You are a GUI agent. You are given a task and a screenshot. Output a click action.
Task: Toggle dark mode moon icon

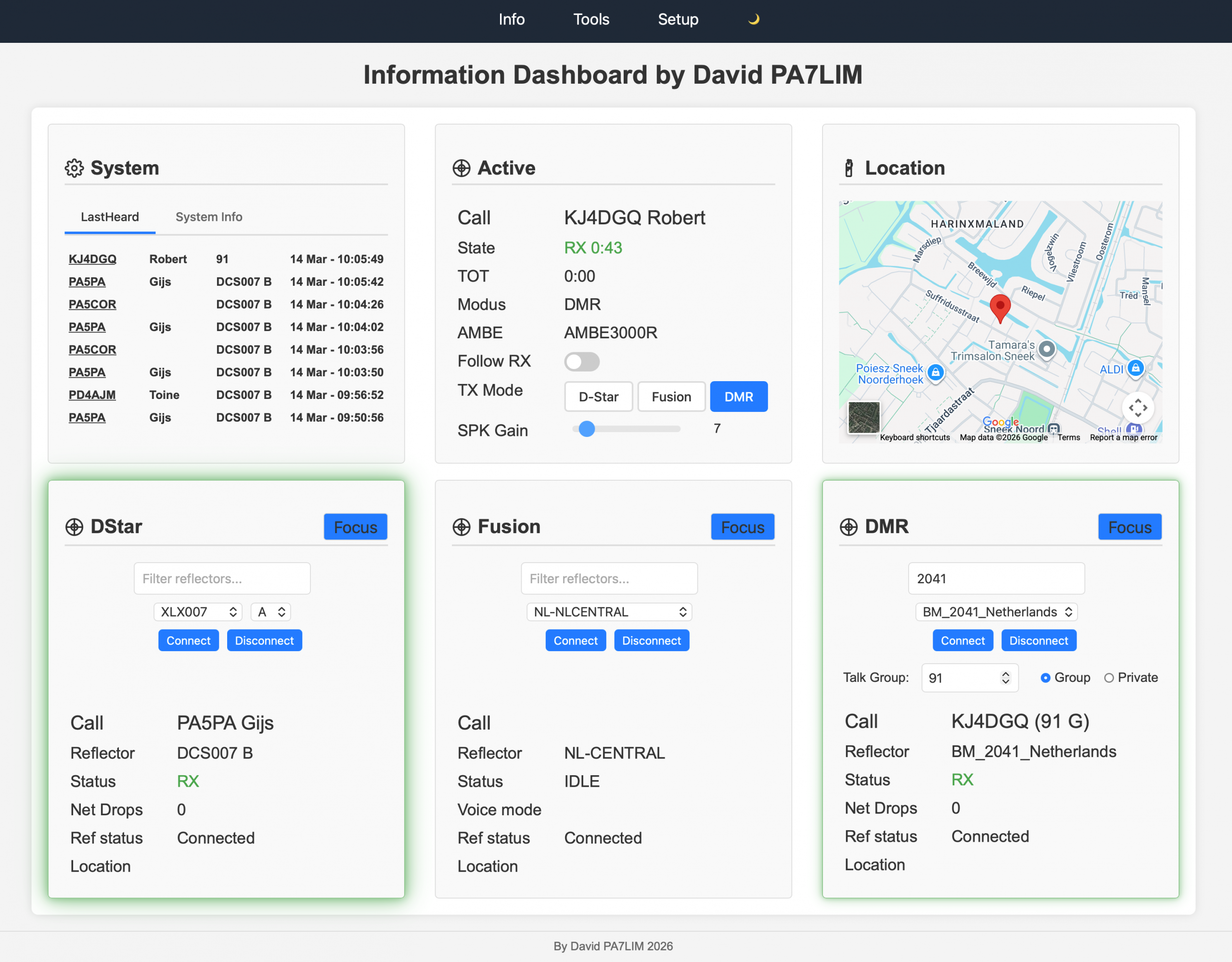pyautogui.click(x=754, y=20)
